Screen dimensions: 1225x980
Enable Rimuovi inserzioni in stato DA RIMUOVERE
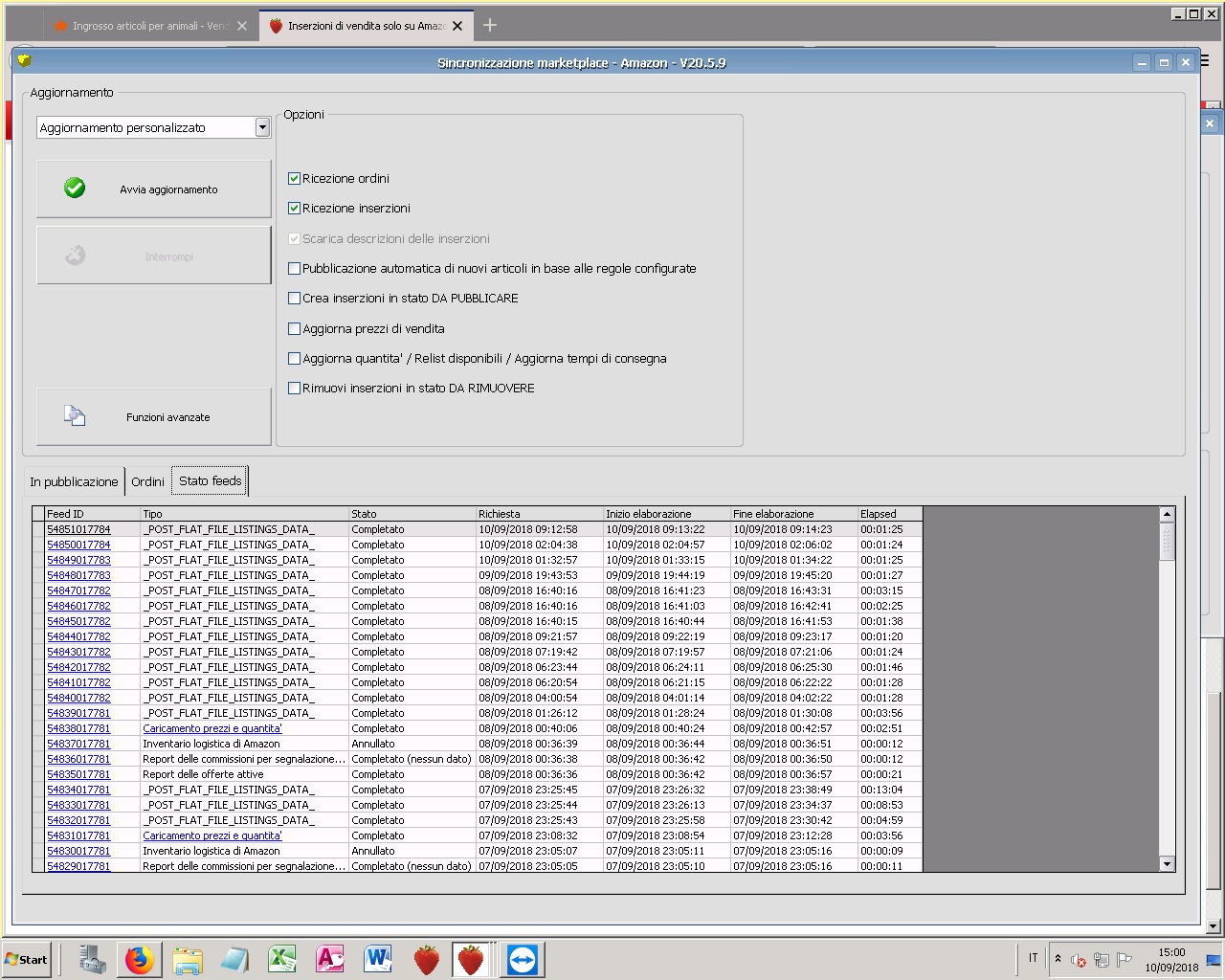(x=295, y=388)
